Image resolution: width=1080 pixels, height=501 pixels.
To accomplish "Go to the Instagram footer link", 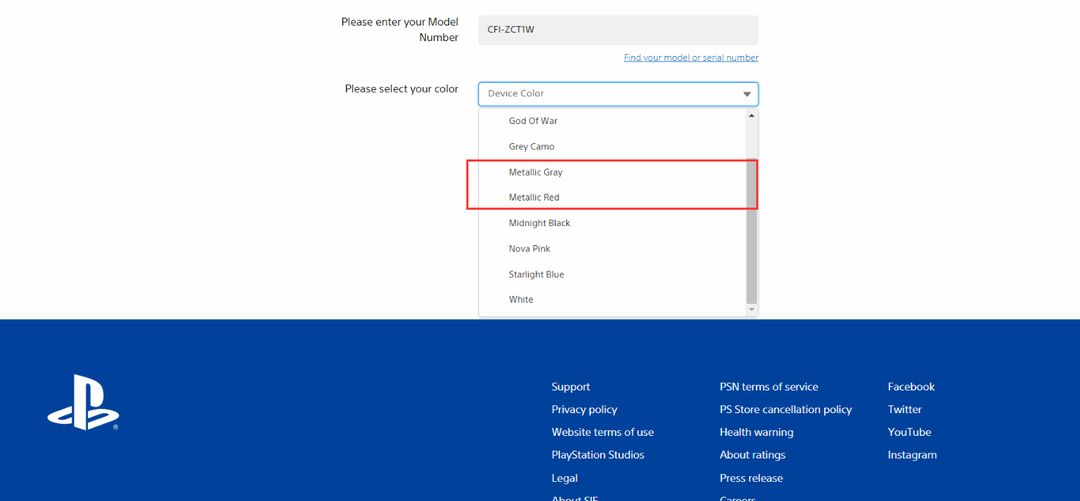I will click(912, 455).
